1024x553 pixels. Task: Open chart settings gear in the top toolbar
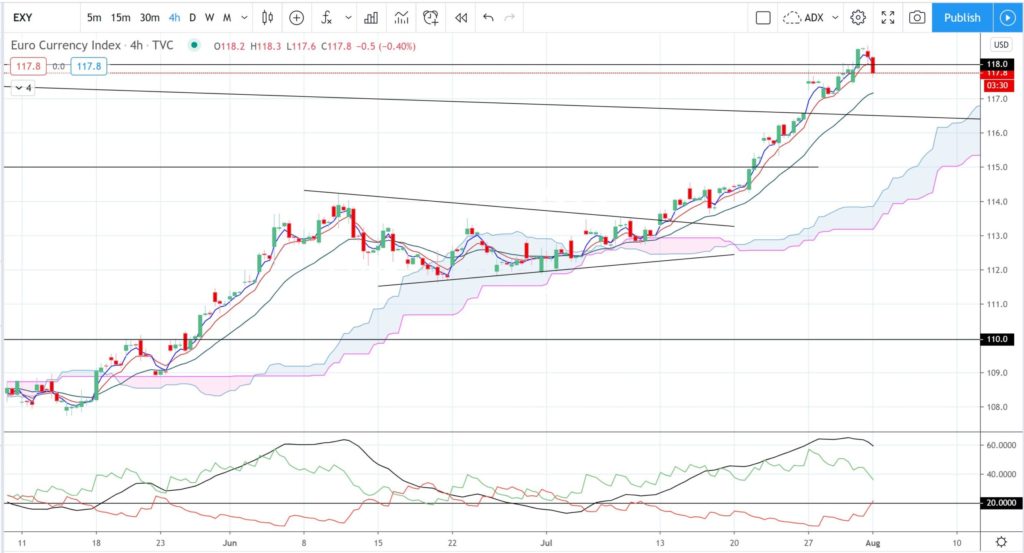(858, 18)
